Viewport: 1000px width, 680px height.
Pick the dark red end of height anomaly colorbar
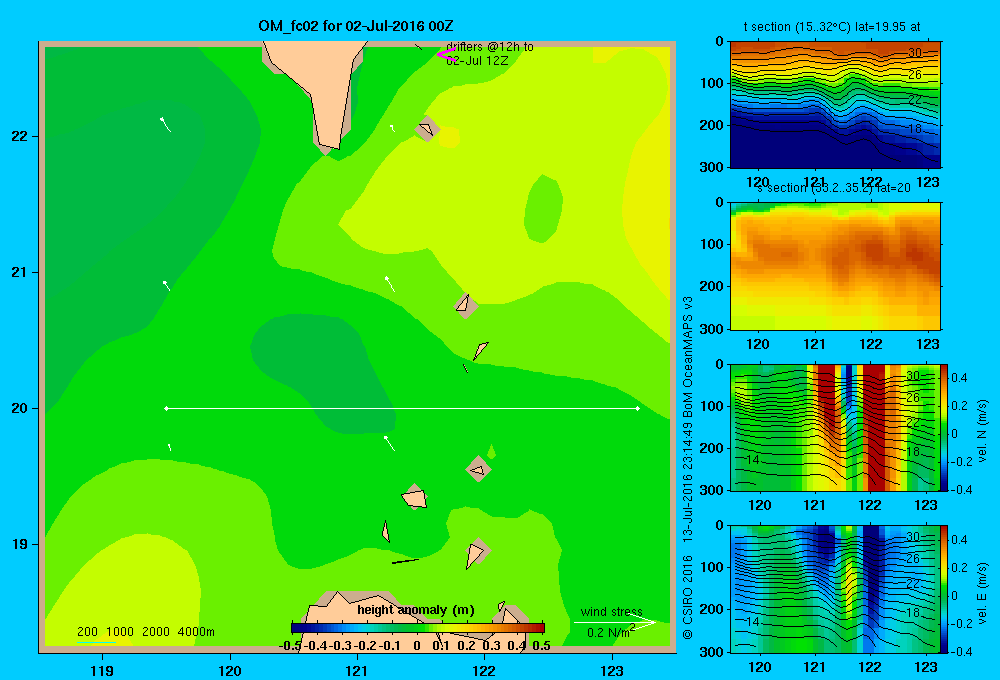540,628
